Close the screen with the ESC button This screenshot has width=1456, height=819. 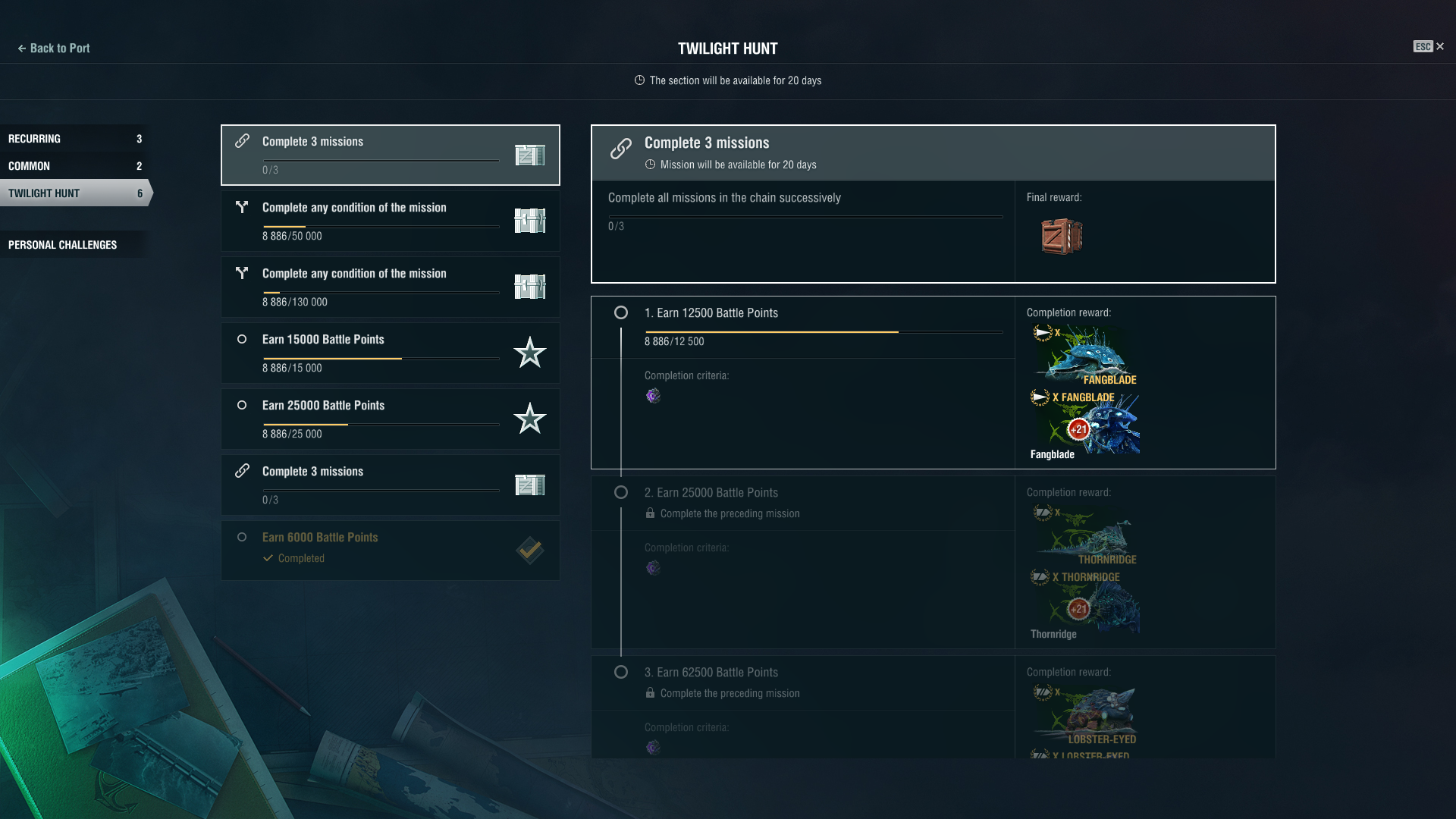tap(1429, 46)
